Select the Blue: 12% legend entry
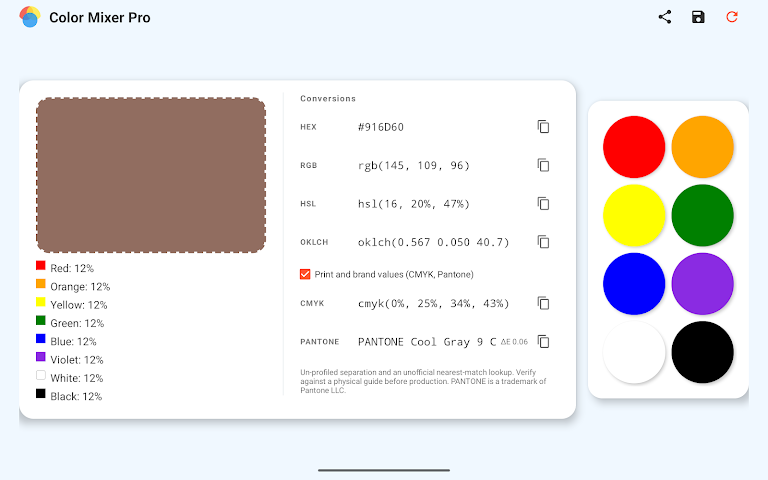Image resolution: width=768 pixels, height=480 pixels. tap(67, 341)
